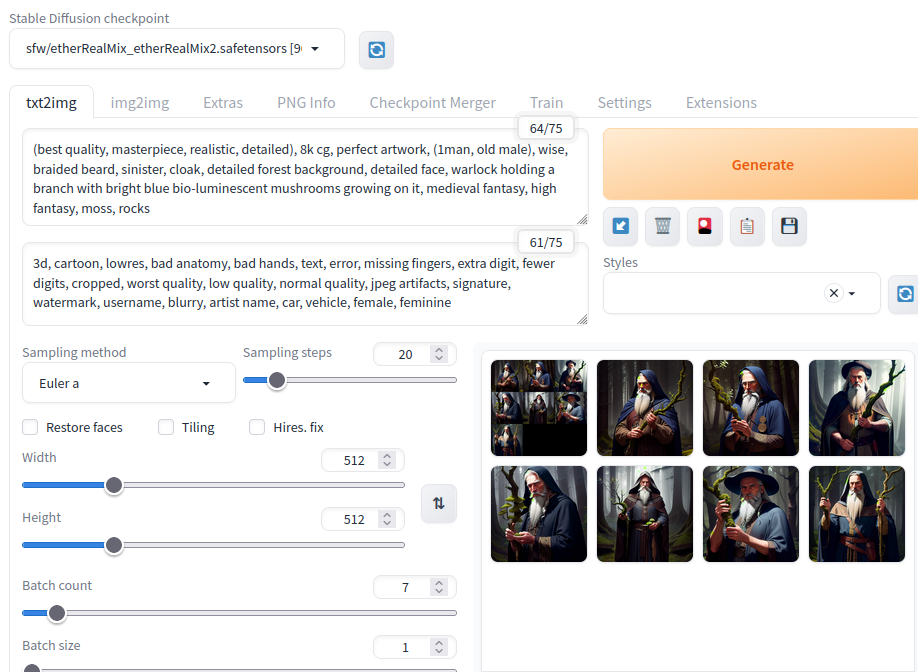The width and height of the screenshot is (918, 672).
Task: Click the read-prompt arrow icon under Generate
Action: (x=621, y=226)
